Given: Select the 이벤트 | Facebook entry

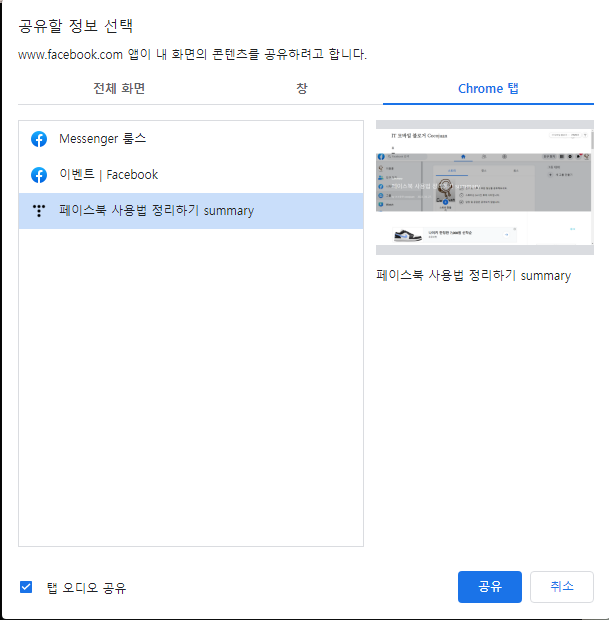Looking at the screenshot, I should tap(191, 175).
